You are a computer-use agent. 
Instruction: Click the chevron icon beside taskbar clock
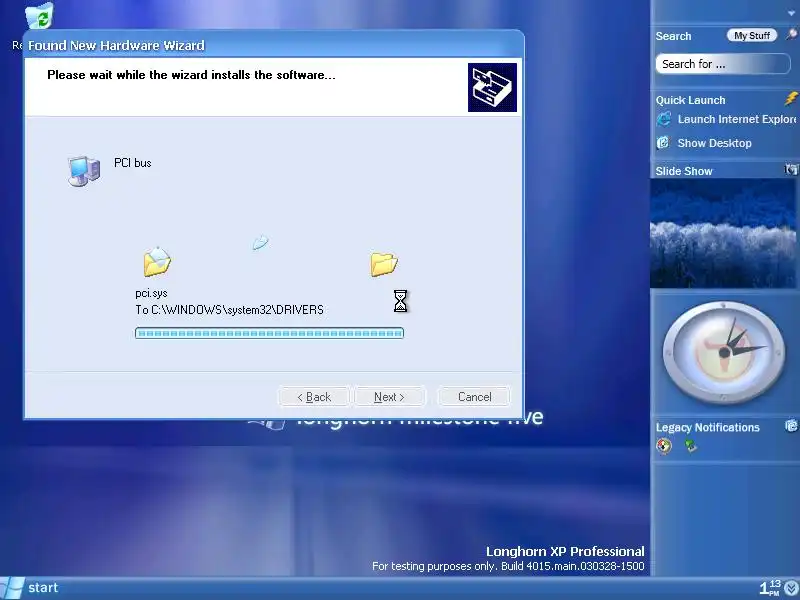791,588
